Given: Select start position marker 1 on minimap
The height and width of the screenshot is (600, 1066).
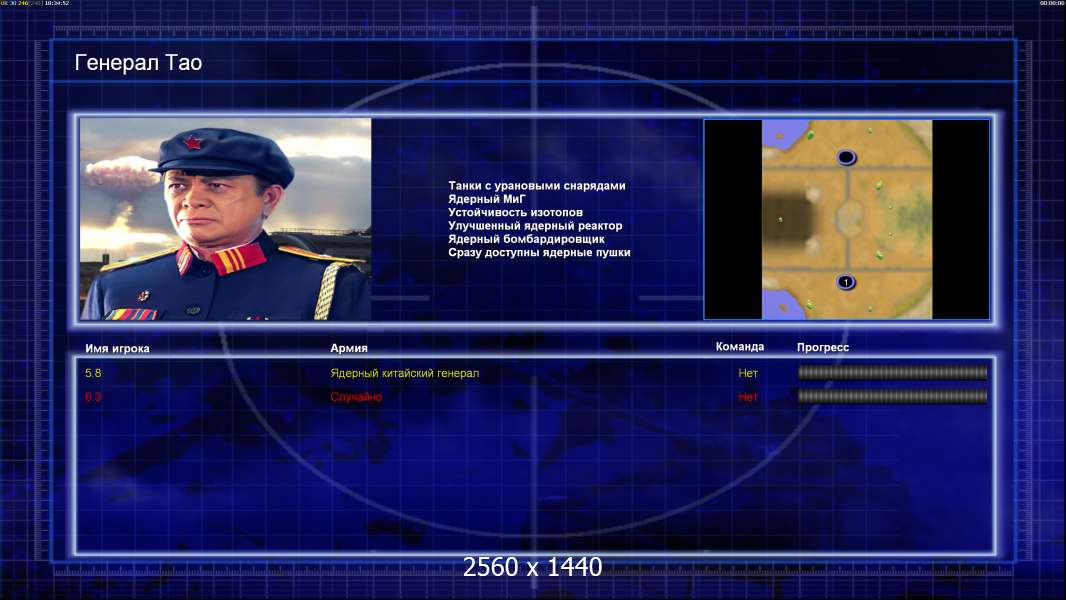Looking at the screenshot, I should click(x=846, y=282).
